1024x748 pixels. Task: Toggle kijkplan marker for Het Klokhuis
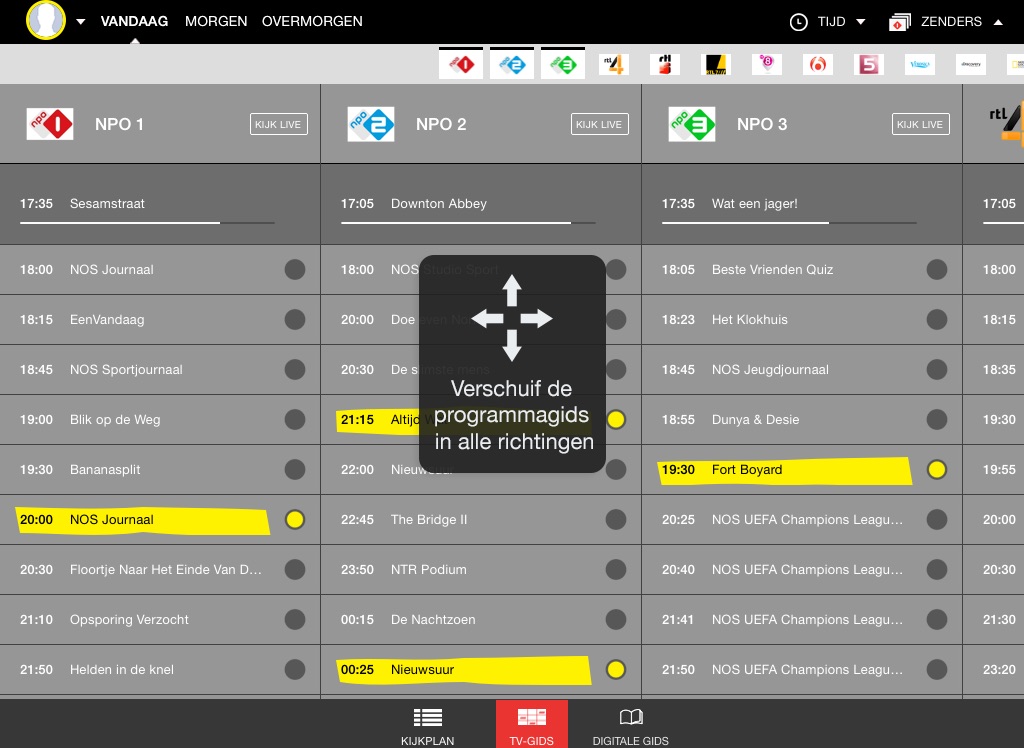(x=936, y=319)
